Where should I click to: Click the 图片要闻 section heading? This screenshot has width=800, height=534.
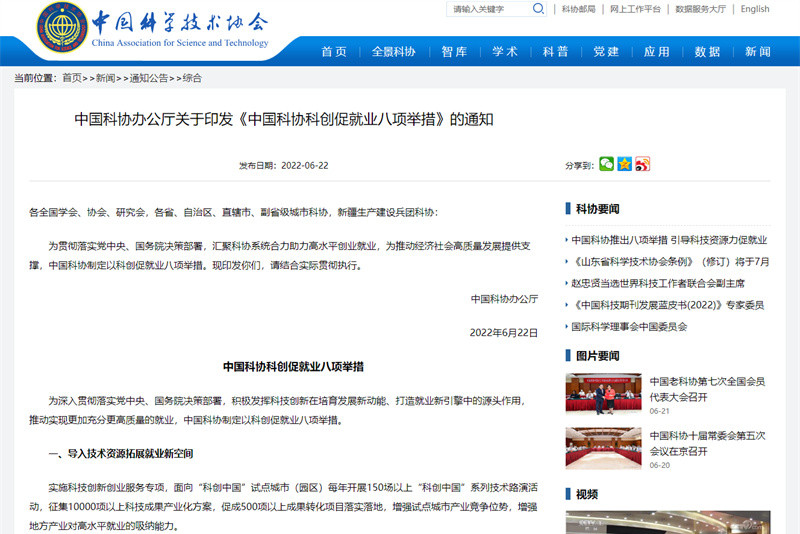(597, 355)
